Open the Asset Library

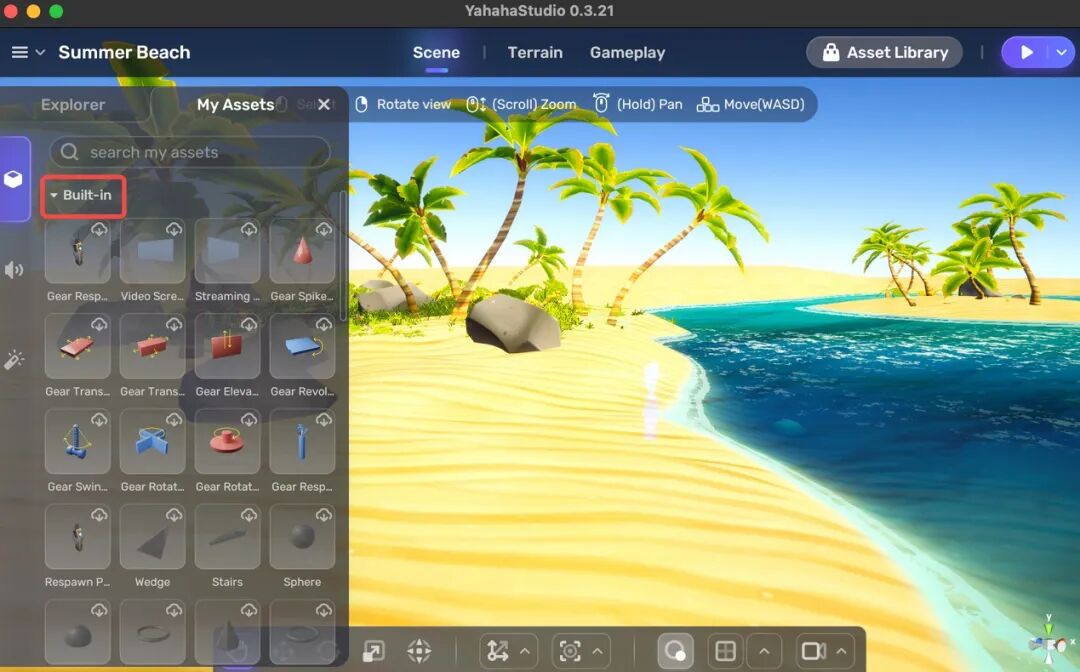[x=884, y=52]
